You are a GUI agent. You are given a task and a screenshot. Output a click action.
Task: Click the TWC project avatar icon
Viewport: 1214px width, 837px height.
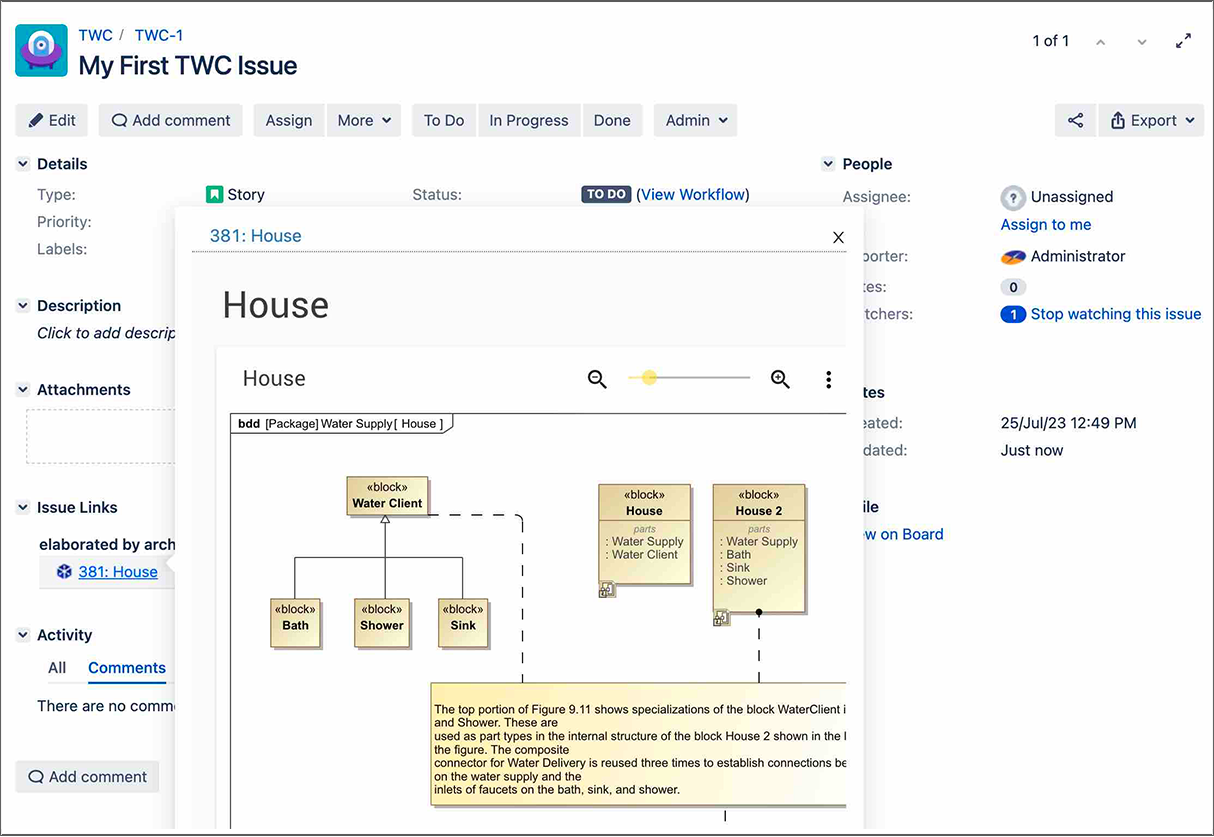click(42, 51)
